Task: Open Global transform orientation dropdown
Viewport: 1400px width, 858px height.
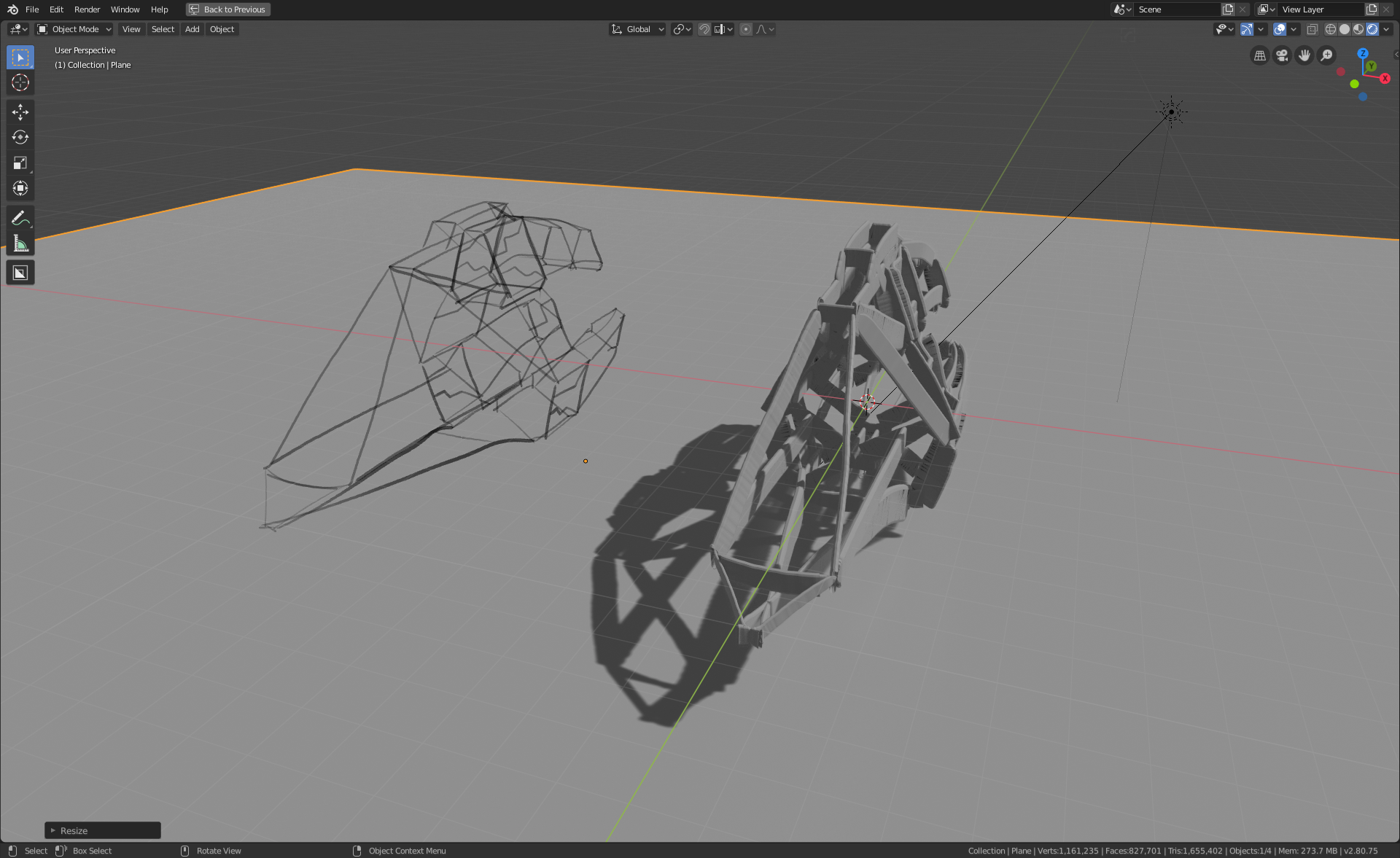Action: 638,29
